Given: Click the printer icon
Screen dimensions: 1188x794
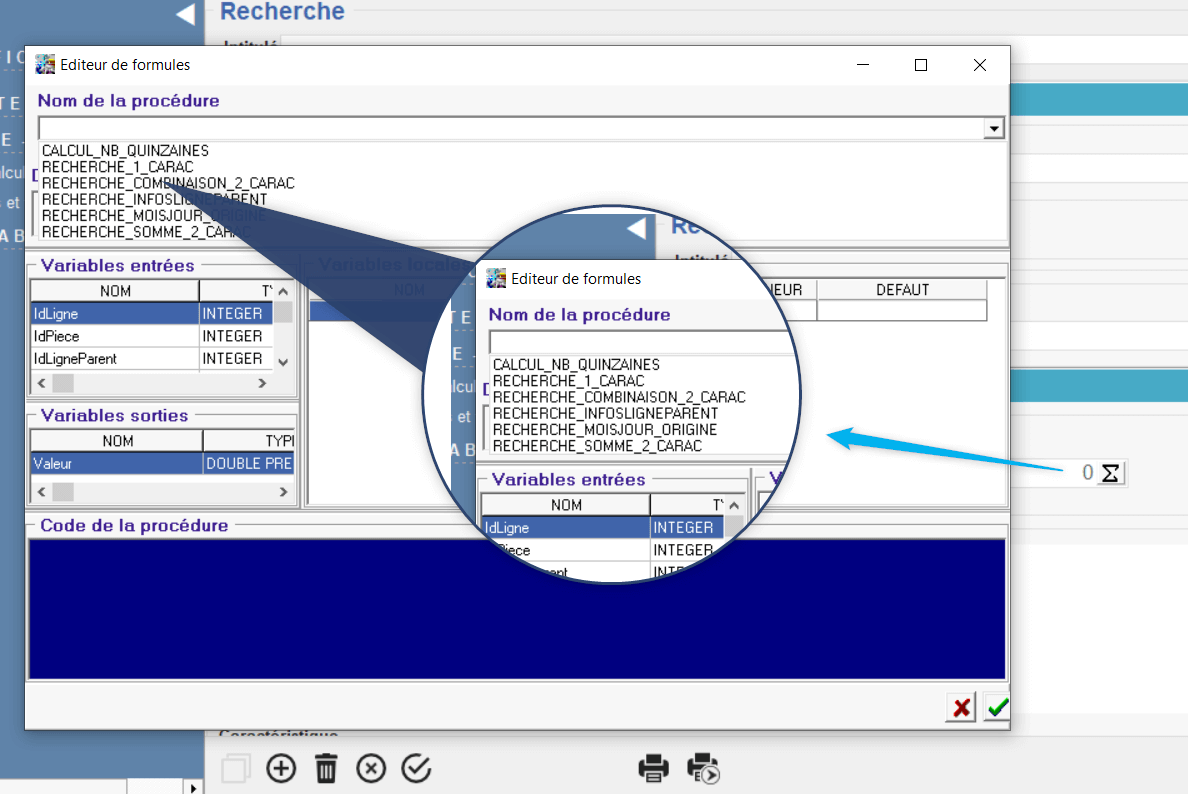Looking at the screenshot, I should point(654,768).
